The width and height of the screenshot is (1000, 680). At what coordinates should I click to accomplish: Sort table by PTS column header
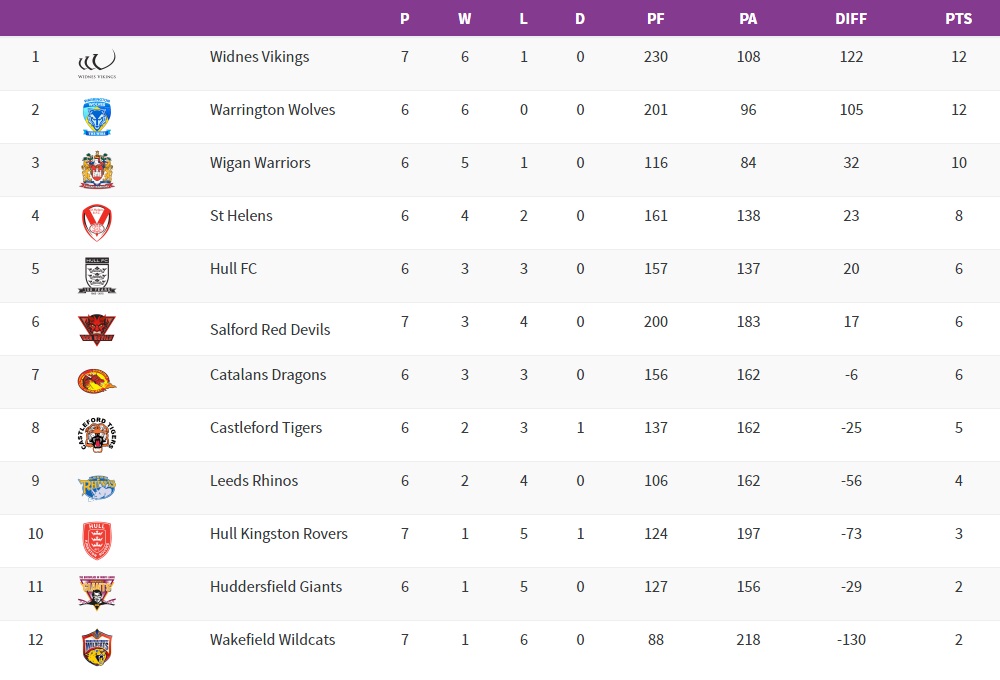[958, 18]
